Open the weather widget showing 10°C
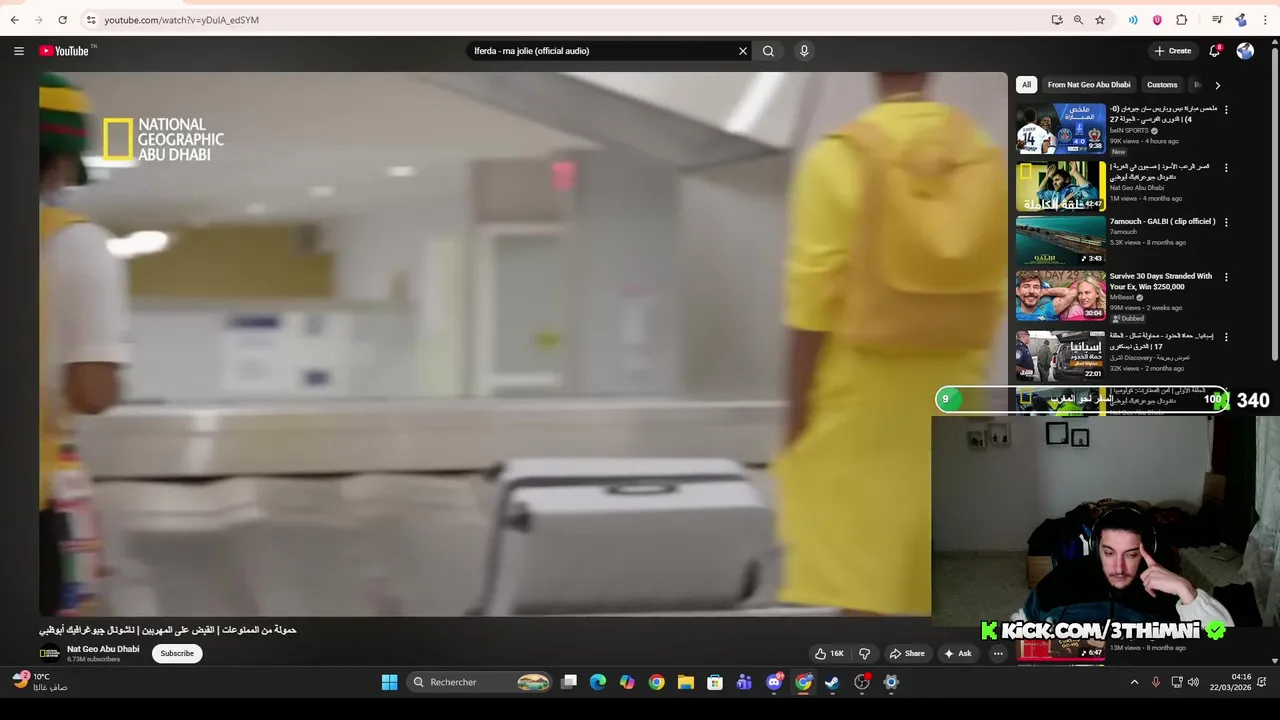 click(40, 682)
